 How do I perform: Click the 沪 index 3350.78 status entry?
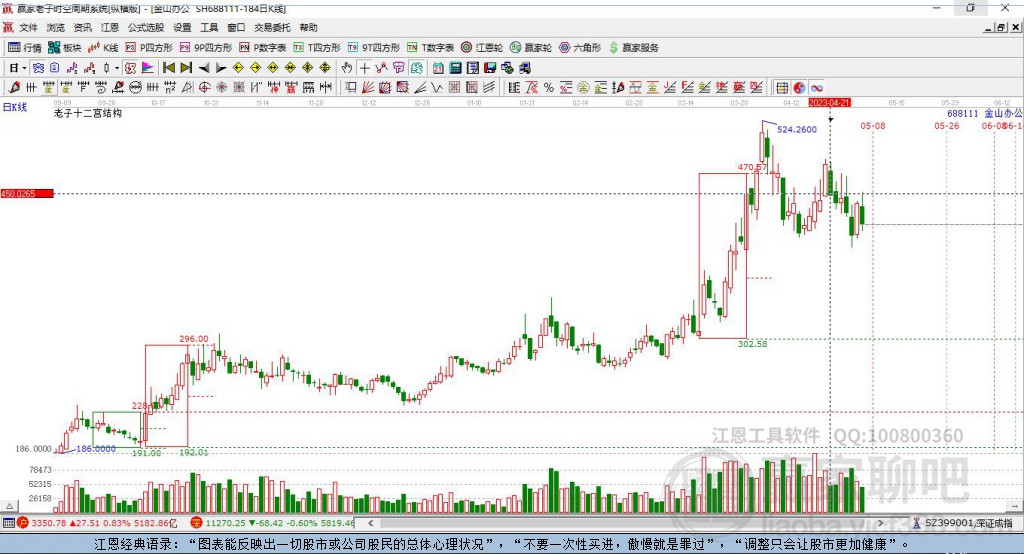(97, 523)
